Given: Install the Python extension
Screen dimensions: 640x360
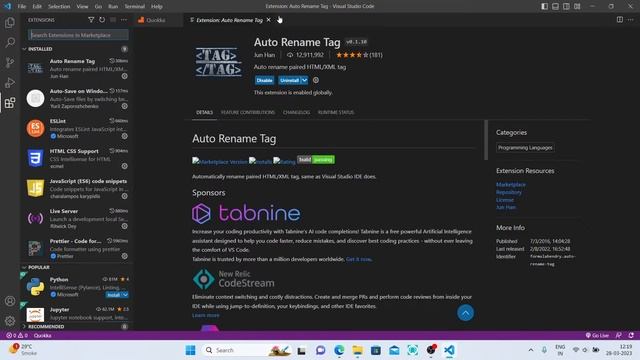Looking at the screenshot, I should pos(114,295).
